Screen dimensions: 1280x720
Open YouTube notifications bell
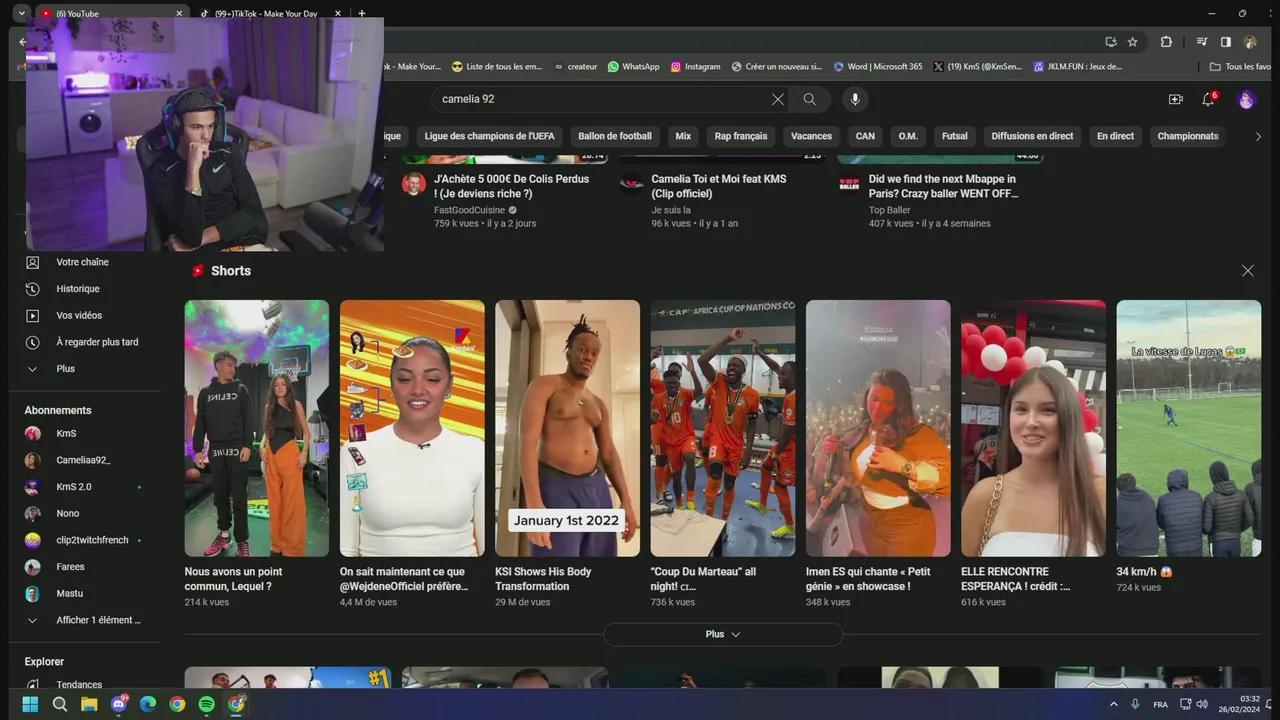point(1208,99)
